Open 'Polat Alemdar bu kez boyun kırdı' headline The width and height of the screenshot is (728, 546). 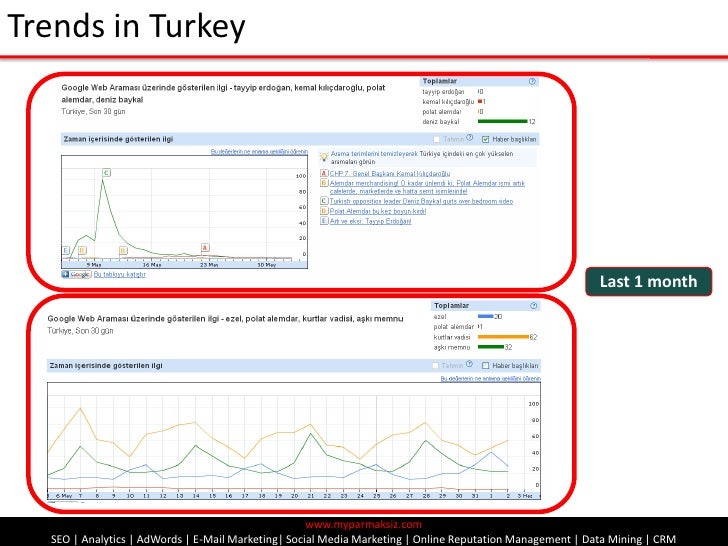tap(377, 211)
